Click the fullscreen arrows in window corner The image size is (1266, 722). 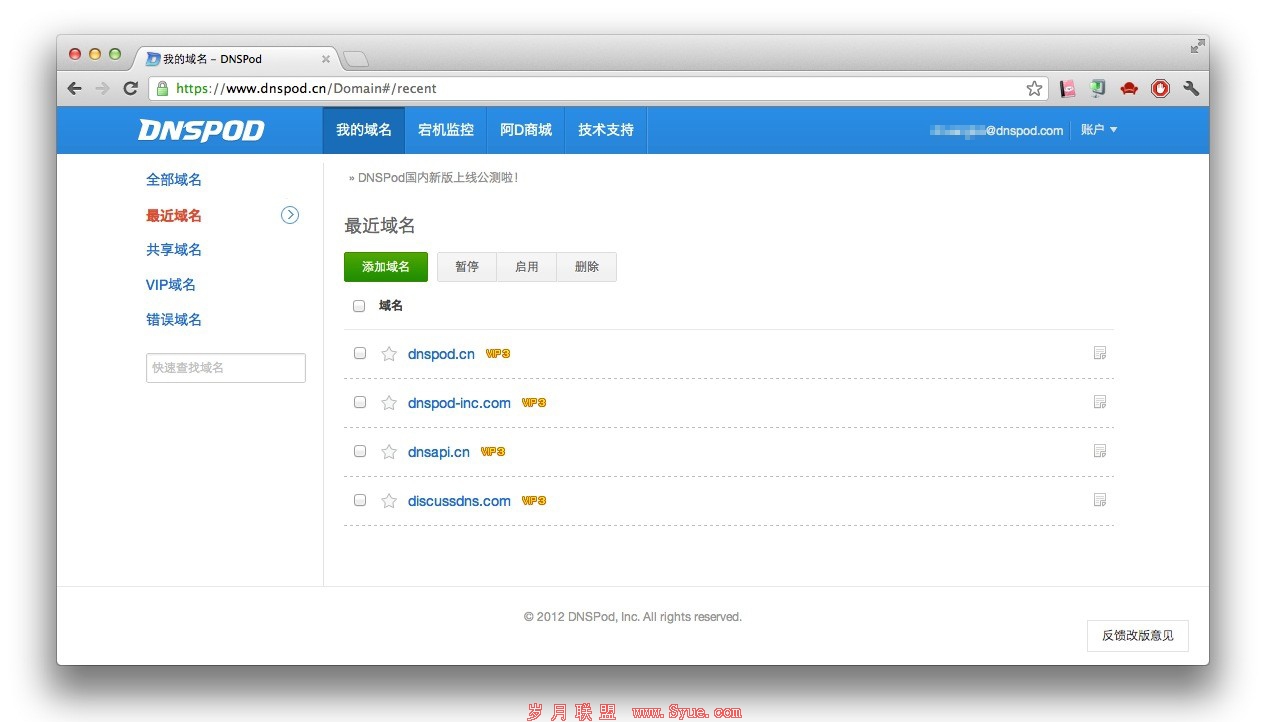pyautogui.click(x=1197, y=46)
